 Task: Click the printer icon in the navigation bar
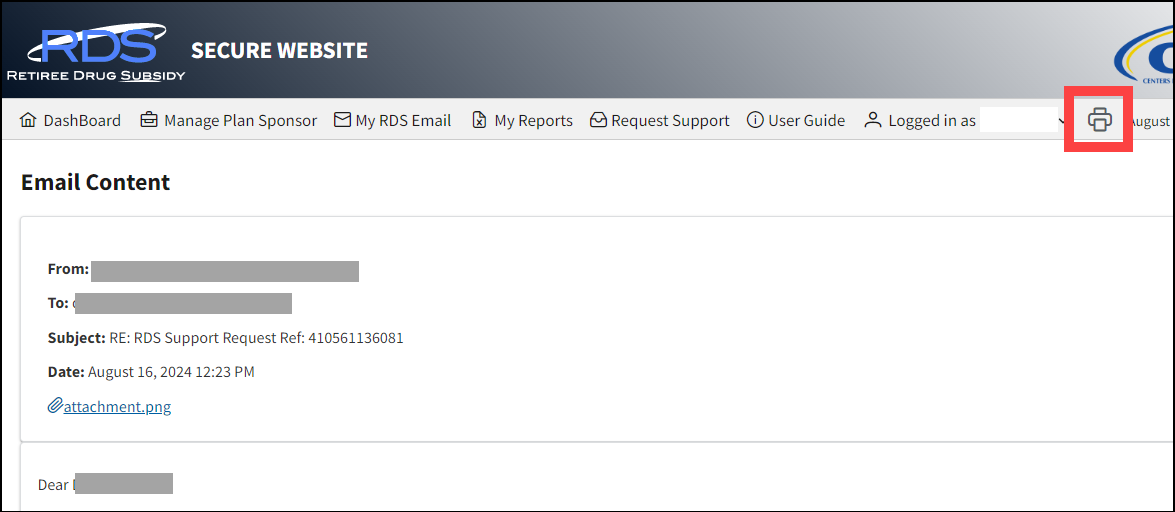pyautogui.click(x=1099, y=120)
